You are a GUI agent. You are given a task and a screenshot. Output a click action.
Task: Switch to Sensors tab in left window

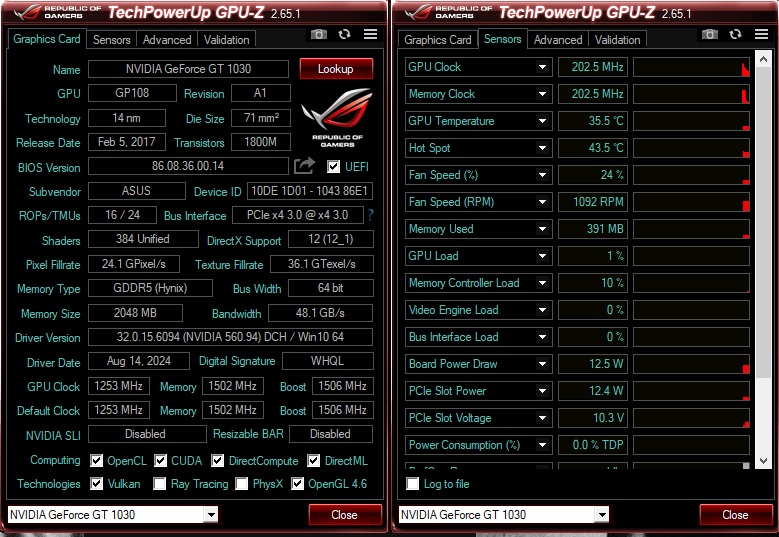coord(111,40)
